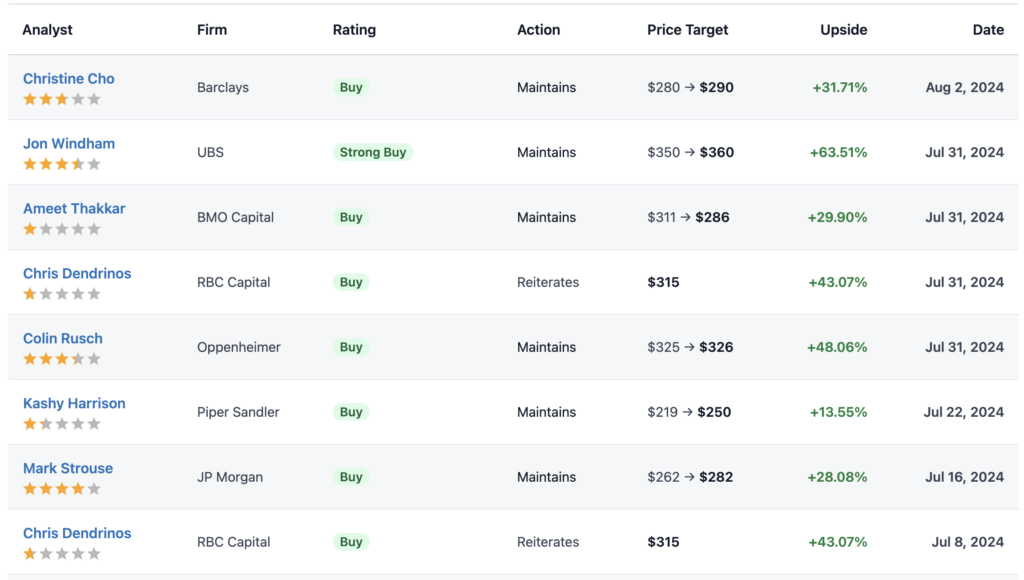Click Mark Strouse's four-star rating
The height and width of the screenshot is (580, 1024).
pos(62,489)
